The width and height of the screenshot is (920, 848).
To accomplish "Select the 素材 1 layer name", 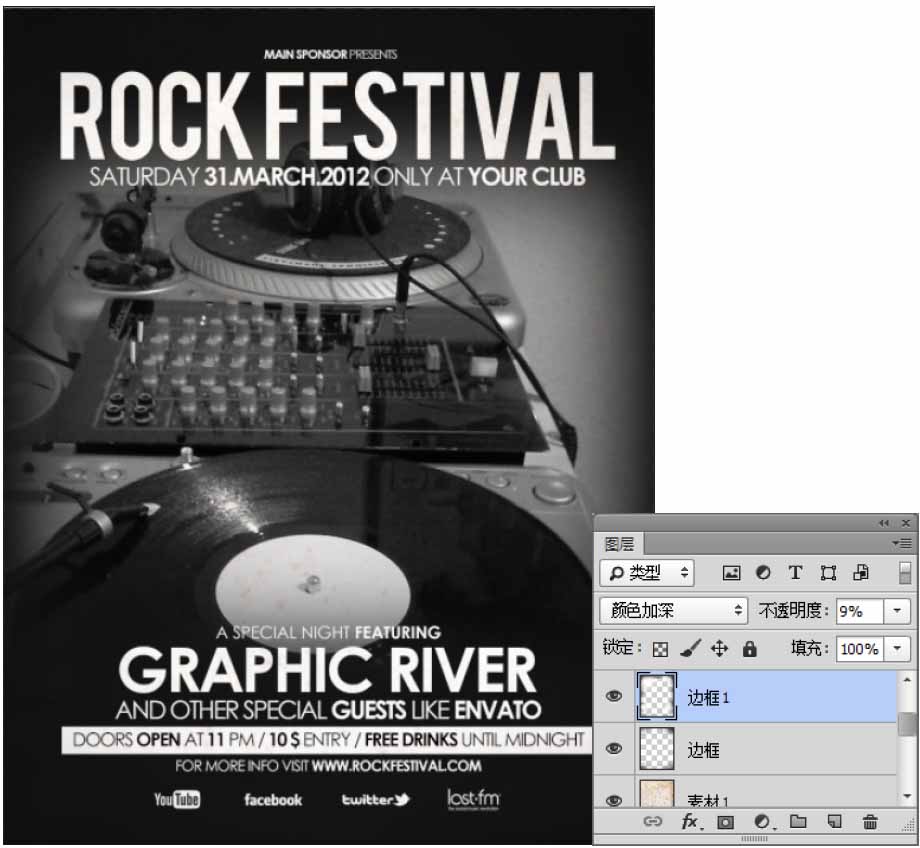I will (708, 800).
